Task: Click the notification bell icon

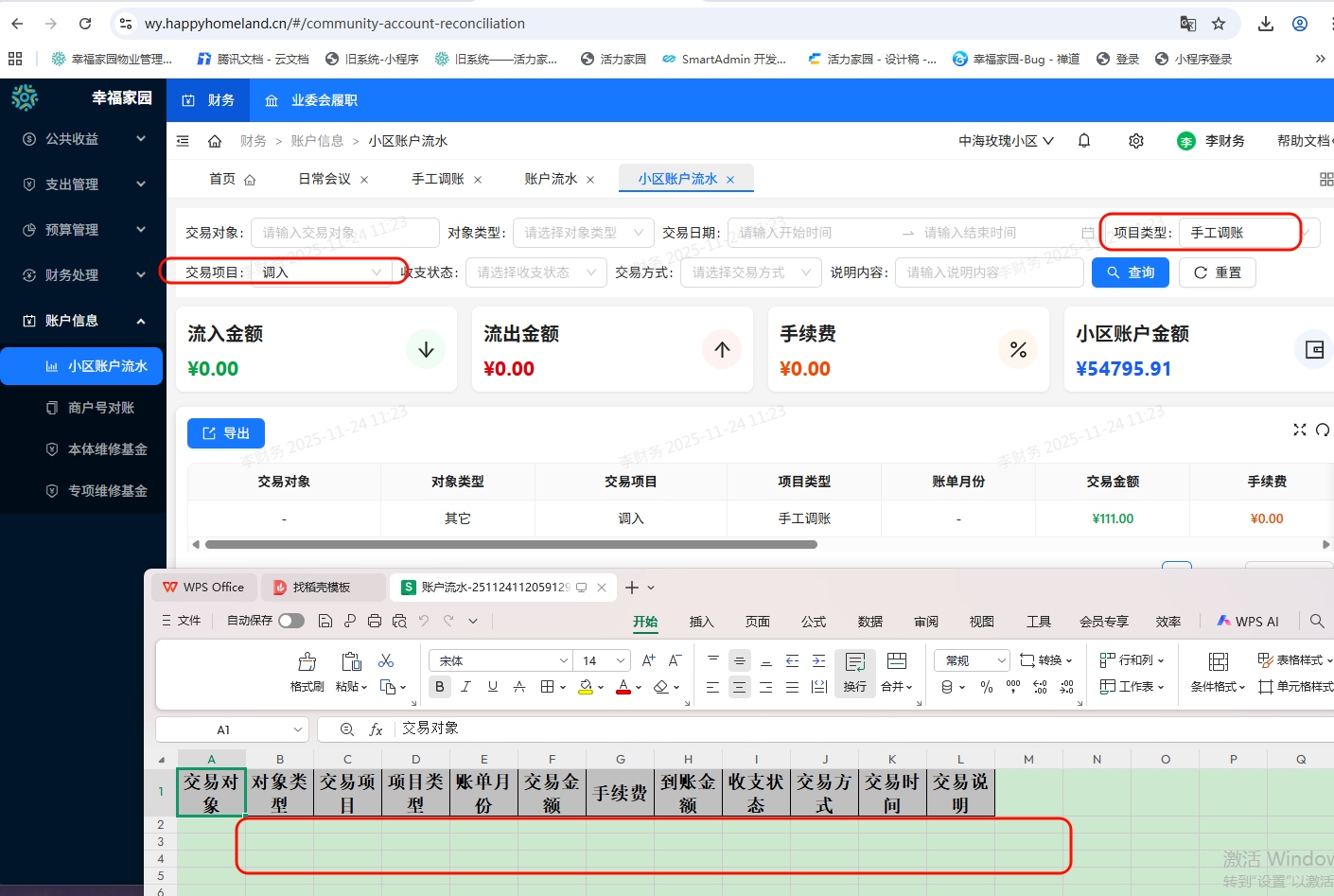Action: coord(1083,140)
